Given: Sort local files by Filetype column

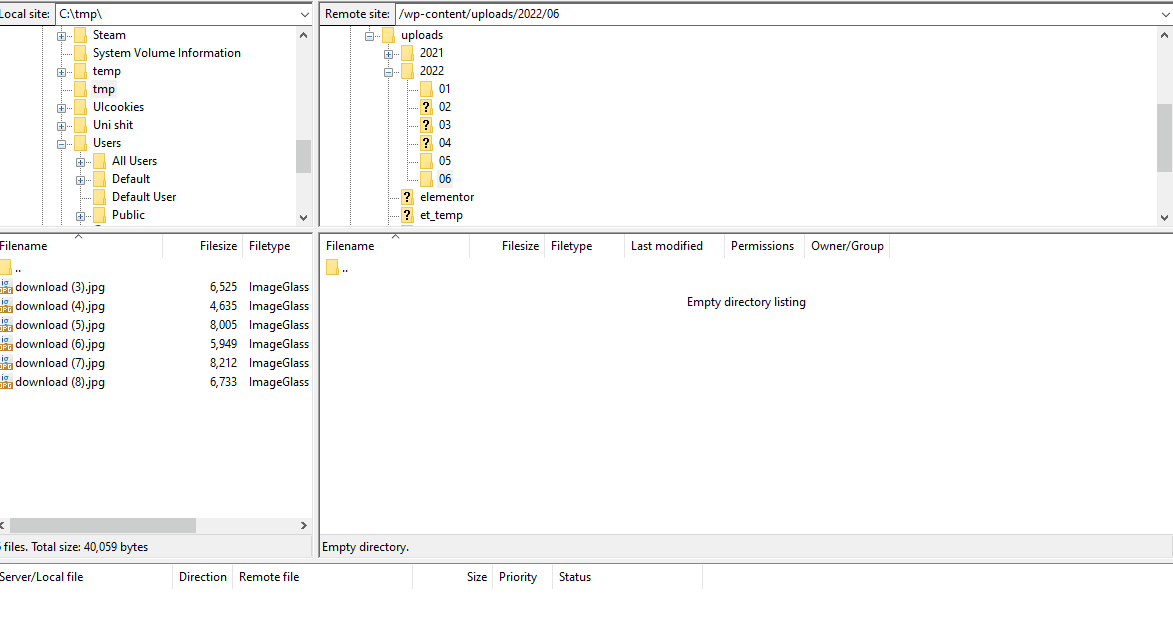Looking at the screenshot, I should (277, 246).
